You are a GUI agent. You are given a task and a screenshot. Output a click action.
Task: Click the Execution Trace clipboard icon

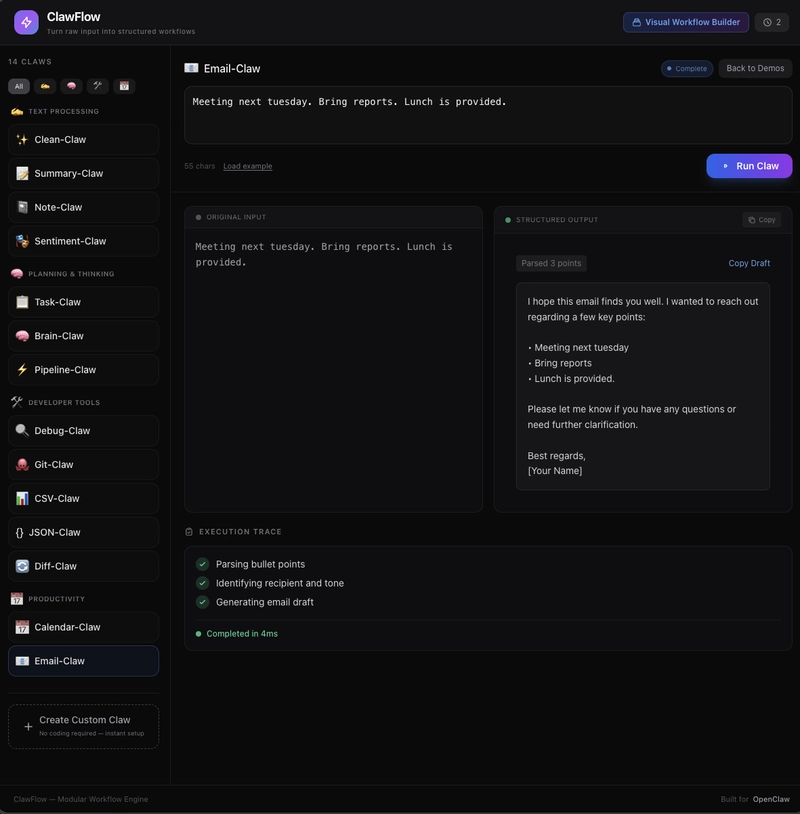(189, 532)
